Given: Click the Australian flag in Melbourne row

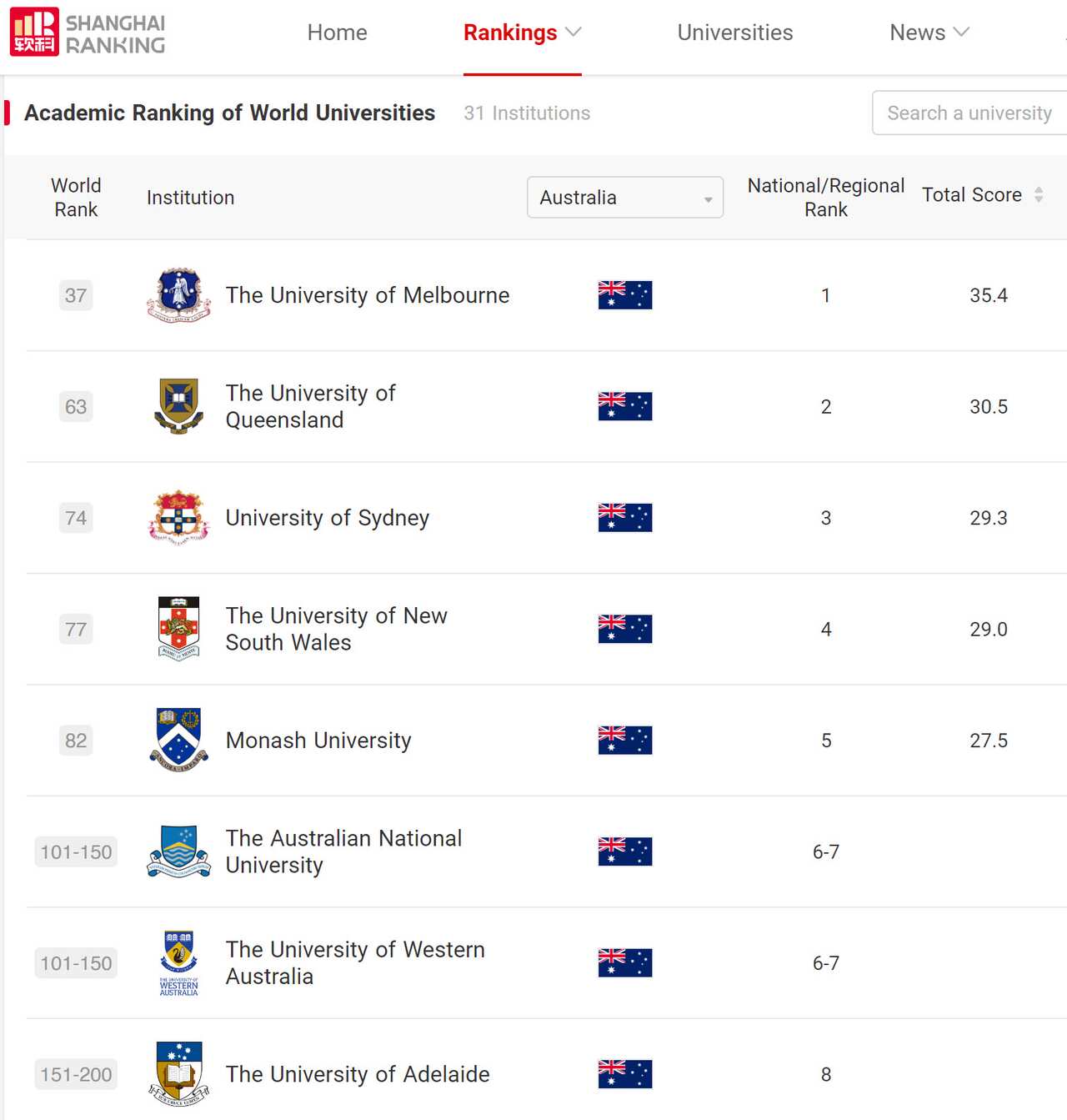Looking at the screenshot, I should [624, 295].
